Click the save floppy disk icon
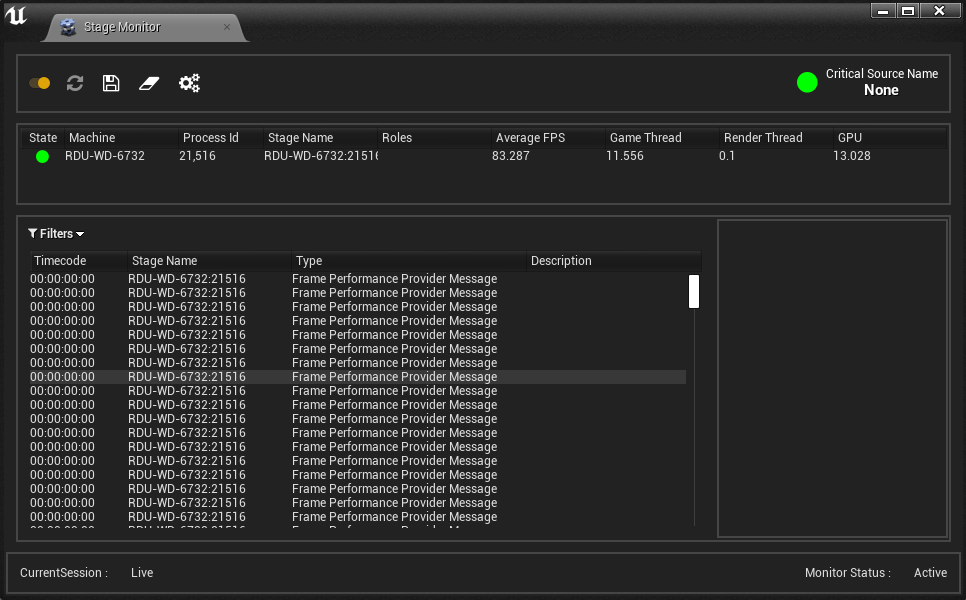This screenshot has height=600, width=966. click(x=111, y=83)
